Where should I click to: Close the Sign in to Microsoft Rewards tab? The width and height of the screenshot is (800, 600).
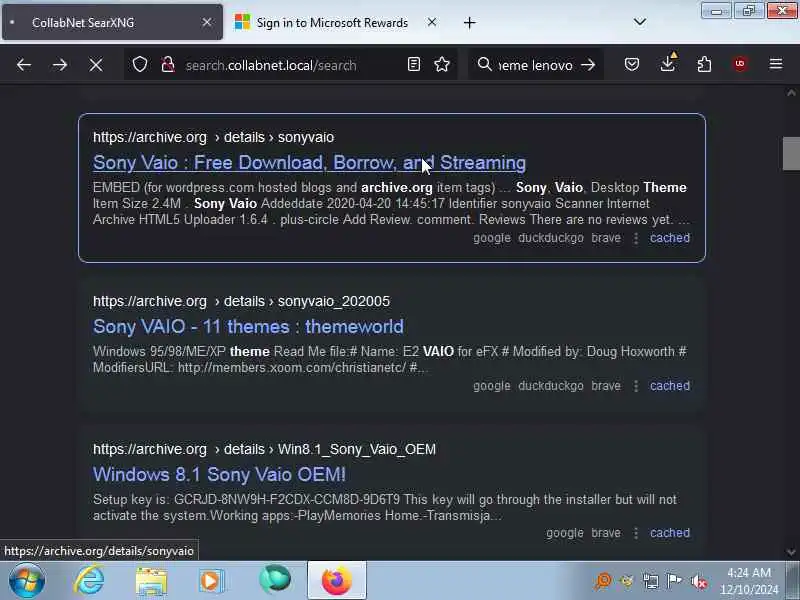432,22
